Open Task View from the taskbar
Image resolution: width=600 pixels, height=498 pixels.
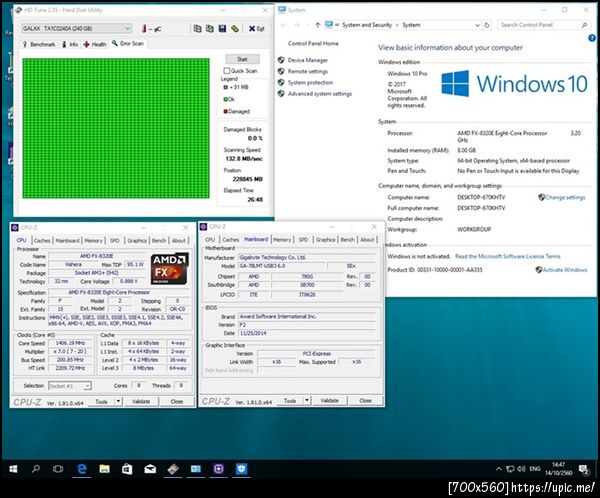coord(58,469)
